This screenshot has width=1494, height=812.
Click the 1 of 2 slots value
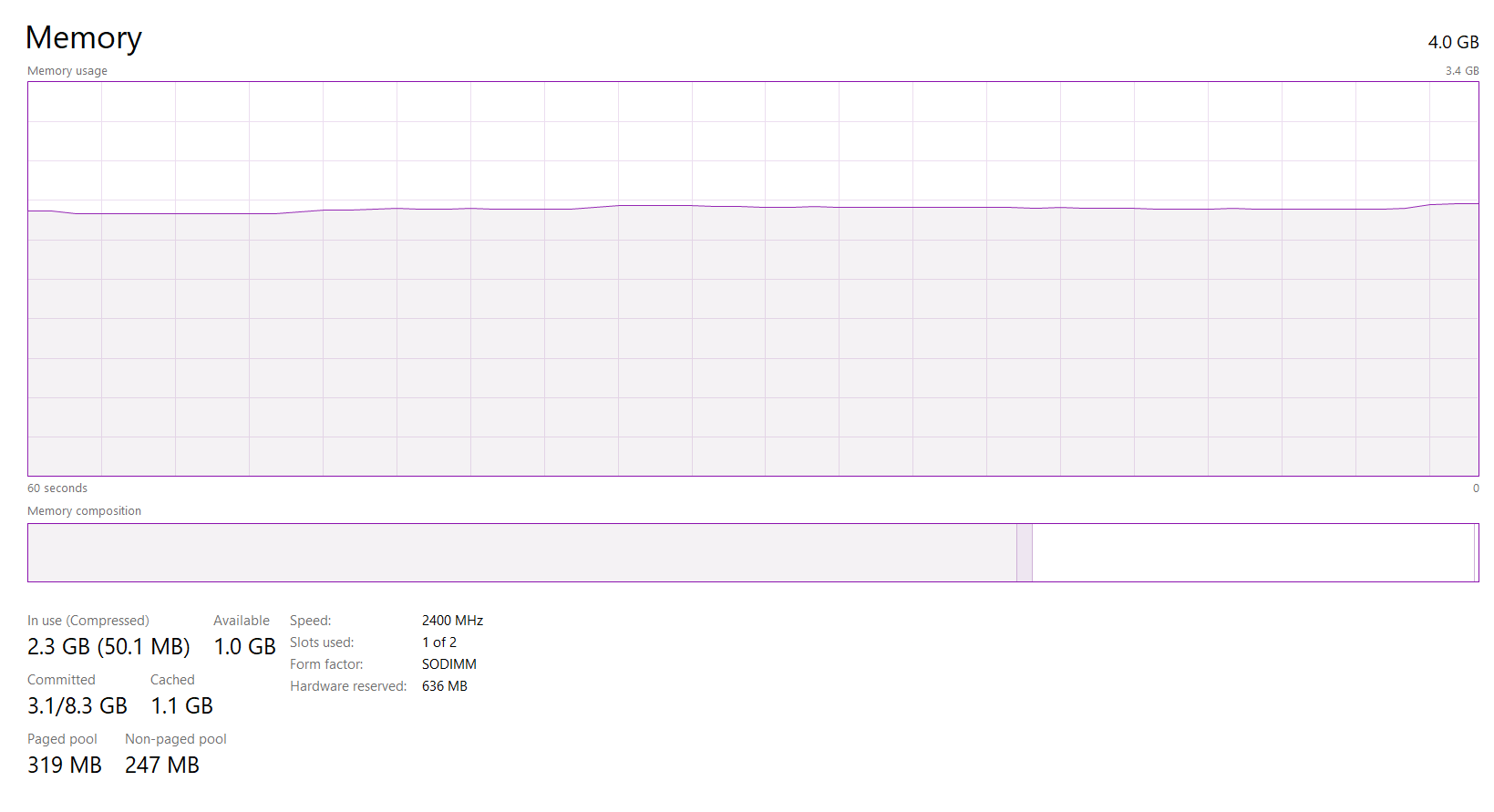click(x=439, y=642)
